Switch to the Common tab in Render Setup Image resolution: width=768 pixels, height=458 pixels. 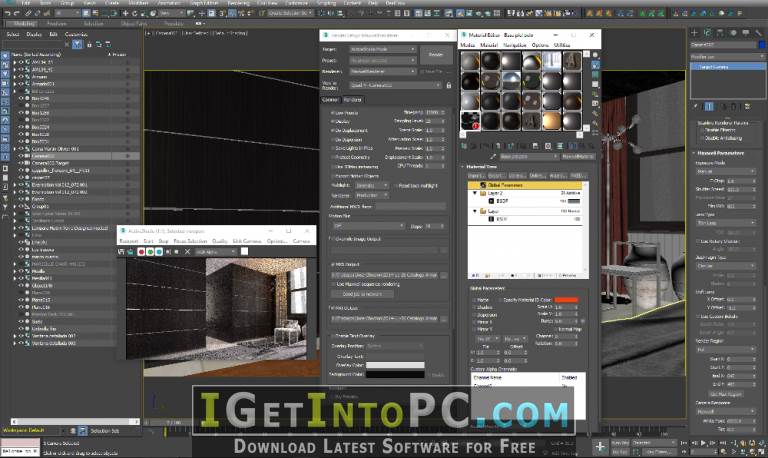pyautogui.click(x=330, y=99)
